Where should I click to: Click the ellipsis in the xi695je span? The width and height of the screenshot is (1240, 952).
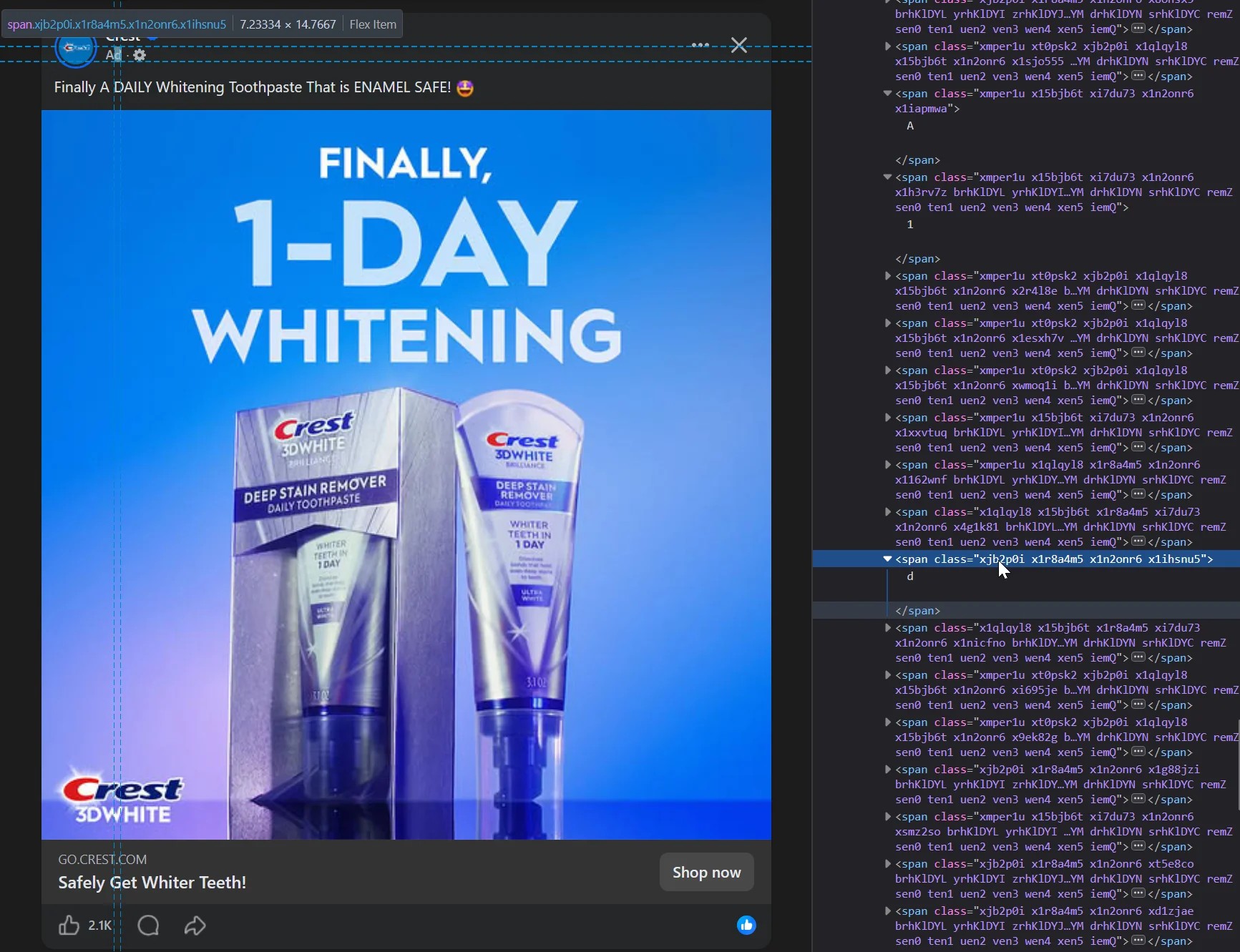pyautogui.click(x=1138, y=705)
